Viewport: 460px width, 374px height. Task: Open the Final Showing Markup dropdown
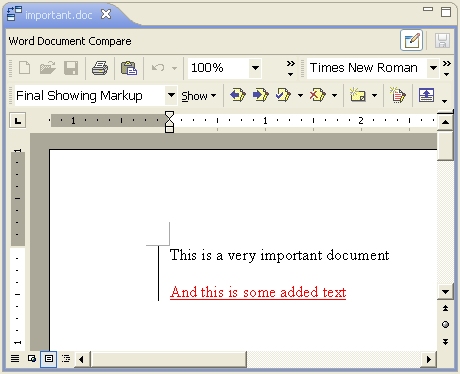171,95
